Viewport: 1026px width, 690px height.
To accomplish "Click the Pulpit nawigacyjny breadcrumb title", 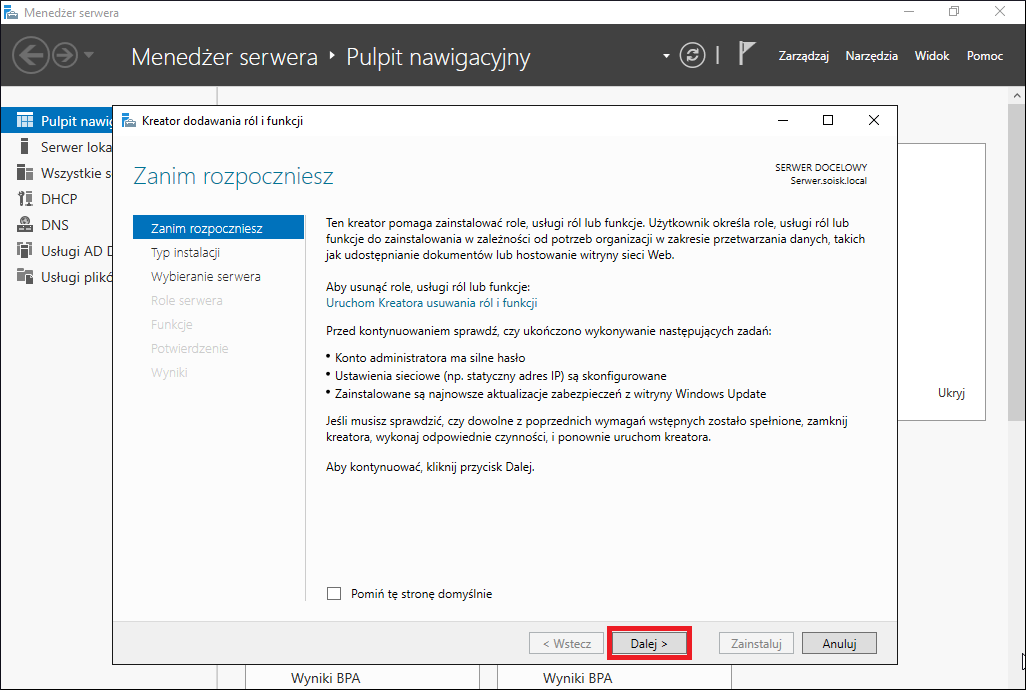I will (438, 57).
